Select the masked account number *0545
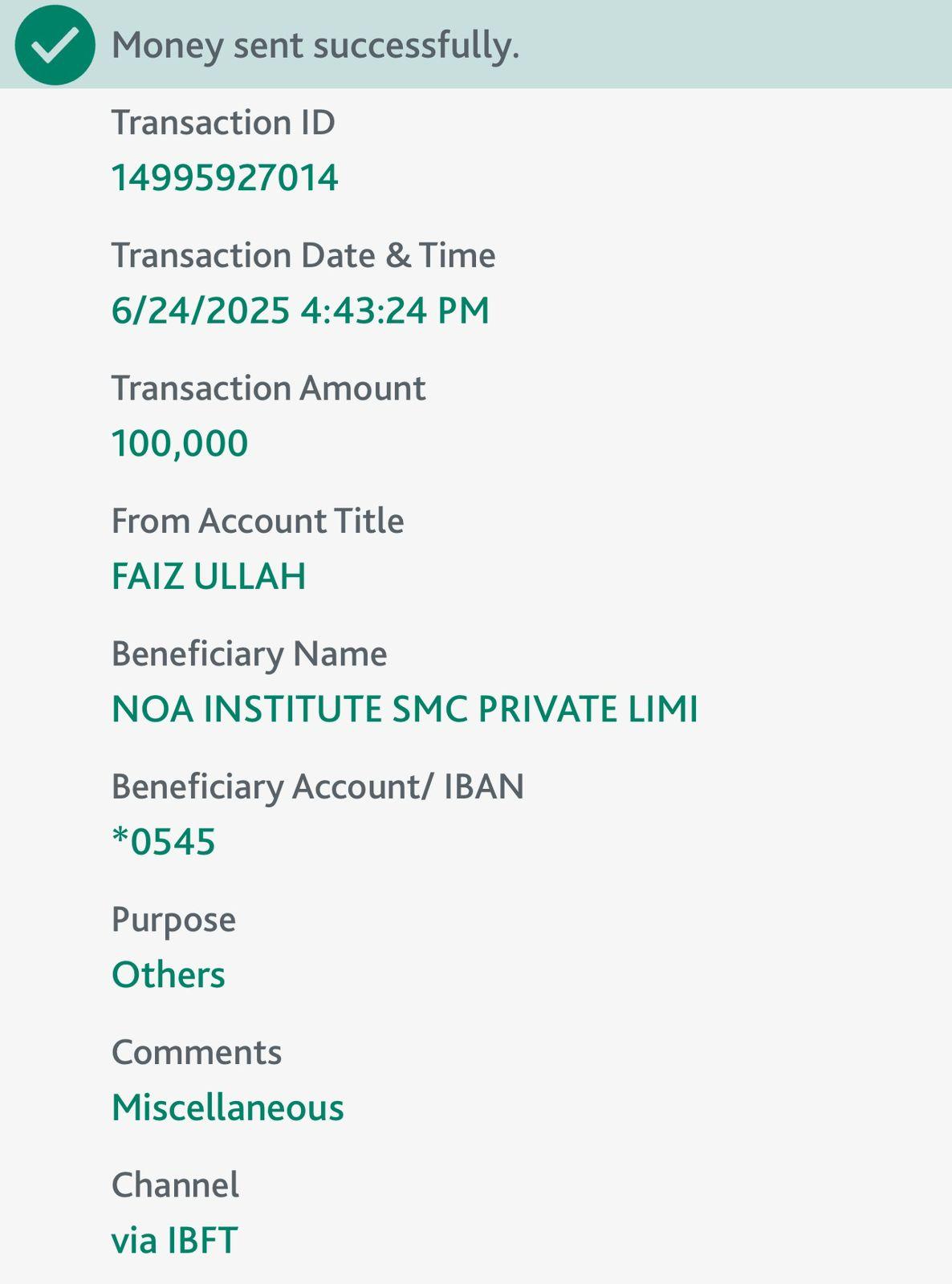The height and width of the screenshot is (1284, 952). 164,842
